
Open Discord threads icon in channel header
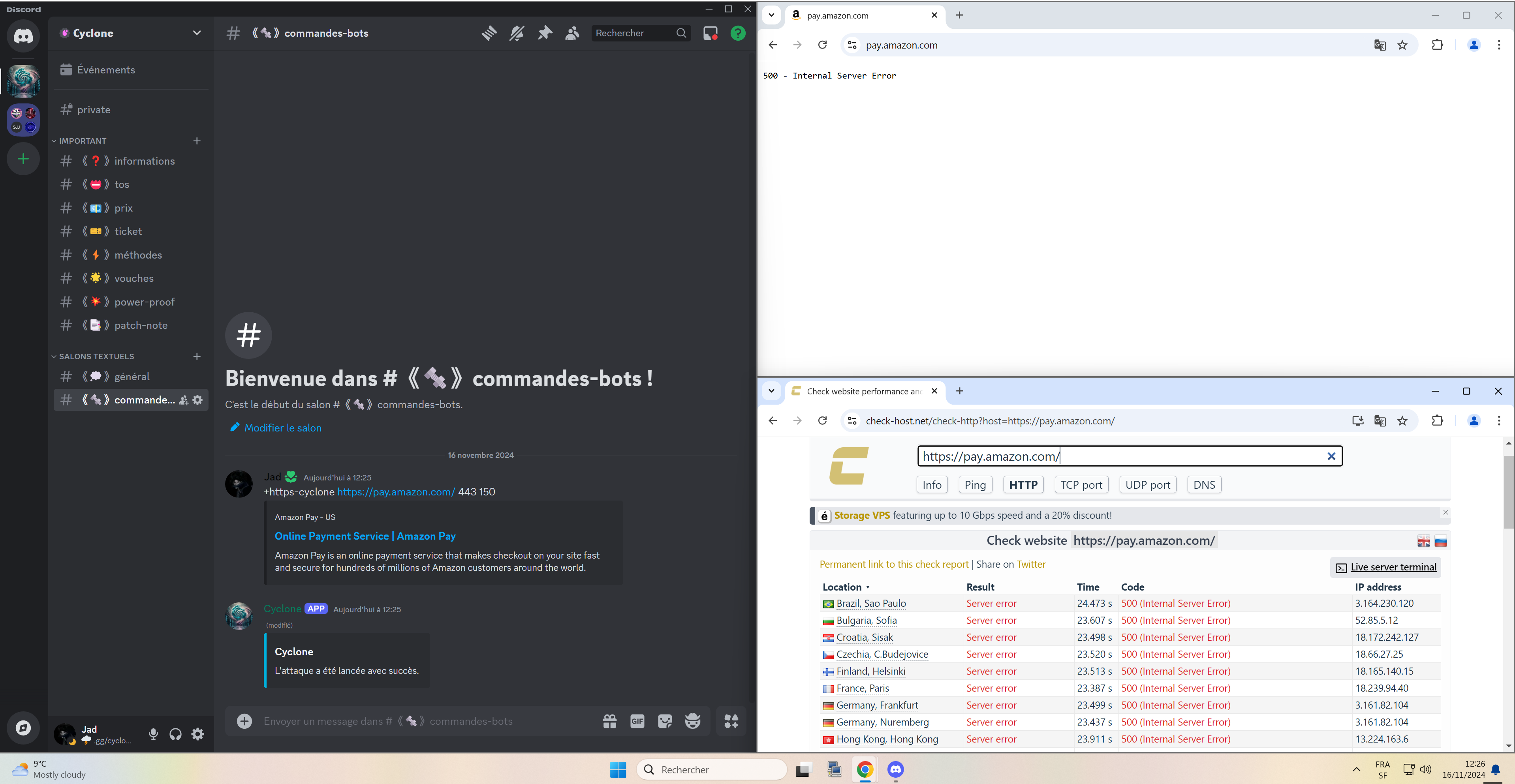489,34
